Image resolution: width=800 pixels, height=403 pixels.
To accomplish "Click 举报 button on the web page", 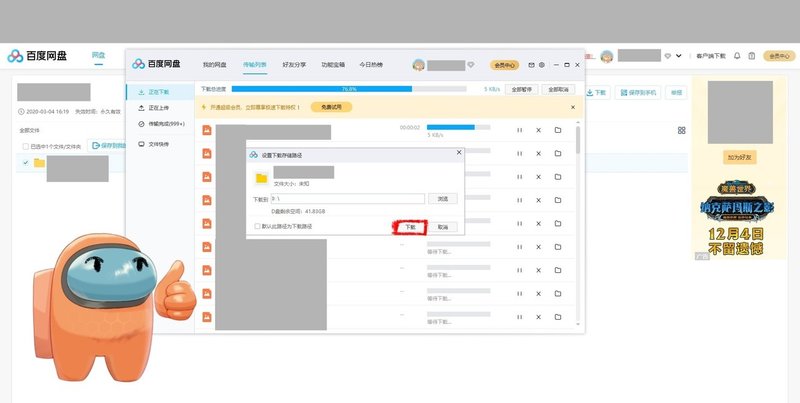I will [x=676, y=92].
